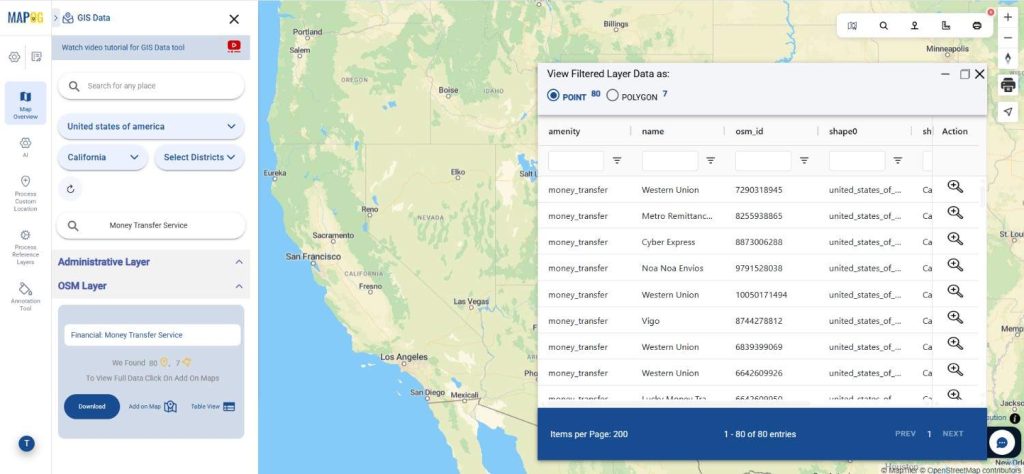Zoom to first Western Union row
The image size is (1024, 474).
click(x=955, y=187)
